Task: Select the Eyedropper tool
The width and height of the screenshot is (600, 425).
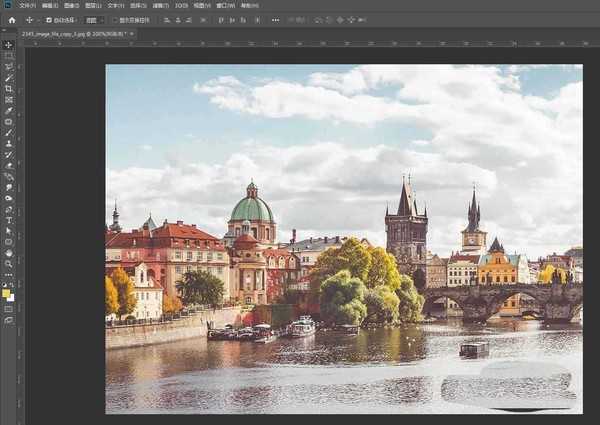Action: pyautogui.click(x=8, y=111)
